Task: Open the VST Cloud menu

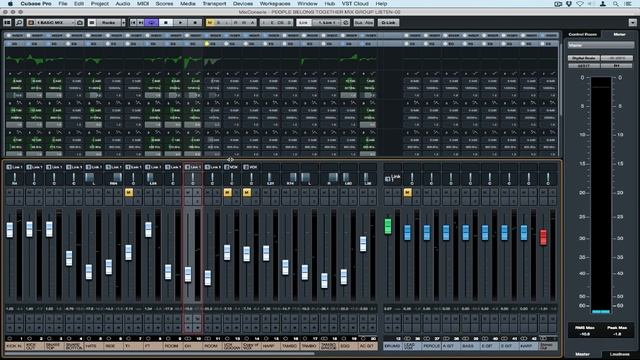Action: tap(355, 4)
